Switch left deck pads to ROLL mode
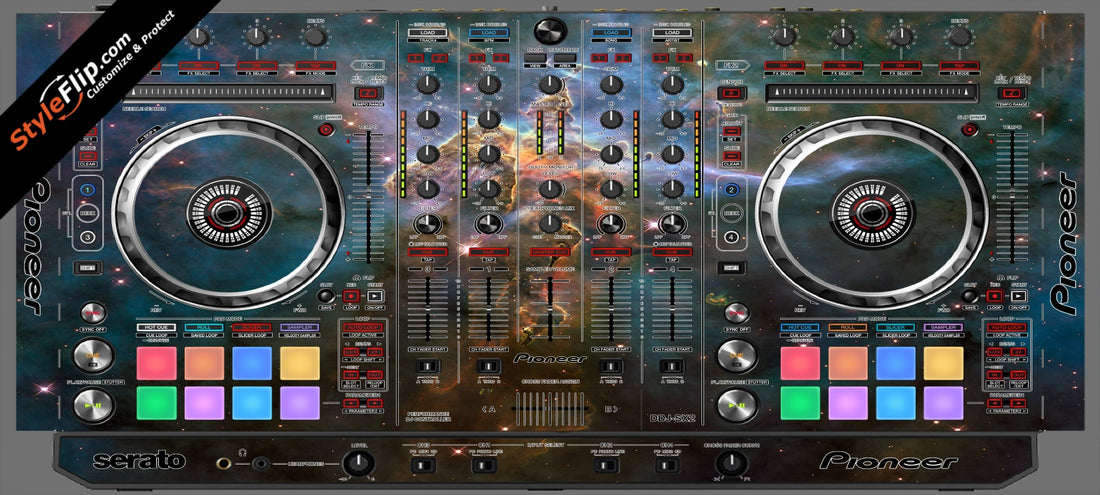 click(204, 327)
